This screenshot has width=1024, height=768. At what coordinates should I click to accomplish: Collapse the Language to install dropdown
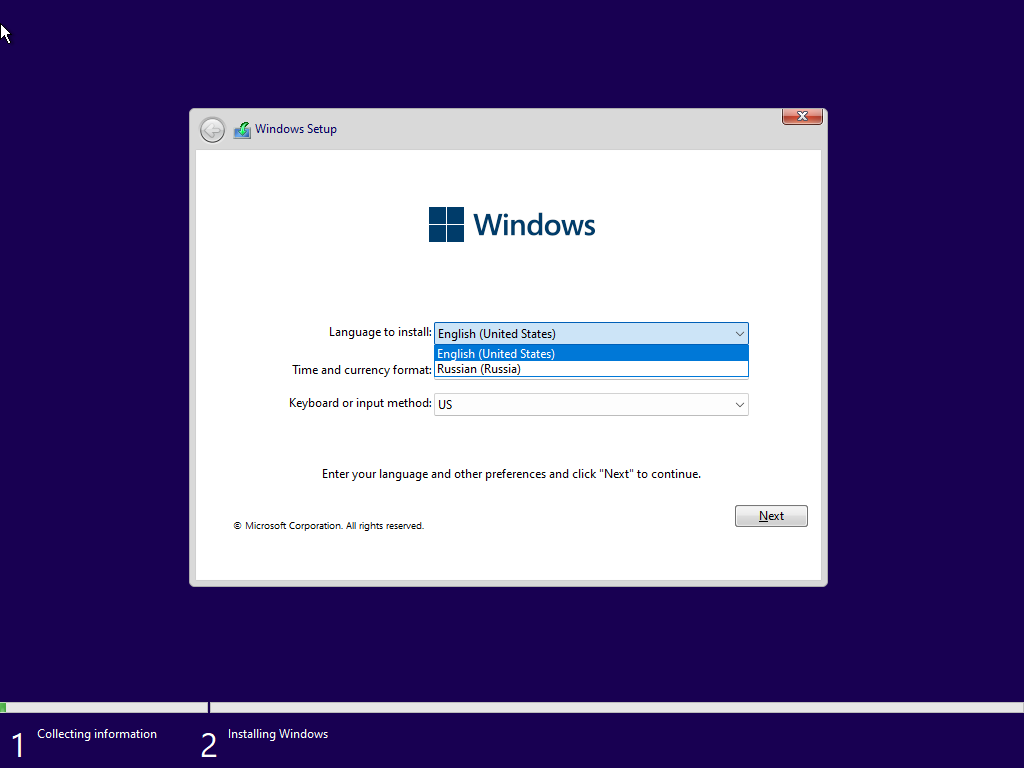coord(739,334)
